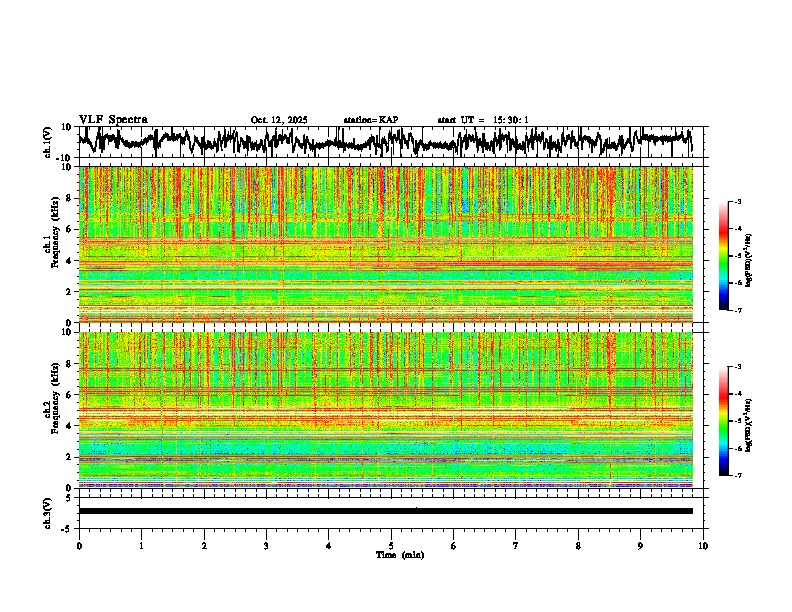Click the black ch.3 signal bar

385,511
